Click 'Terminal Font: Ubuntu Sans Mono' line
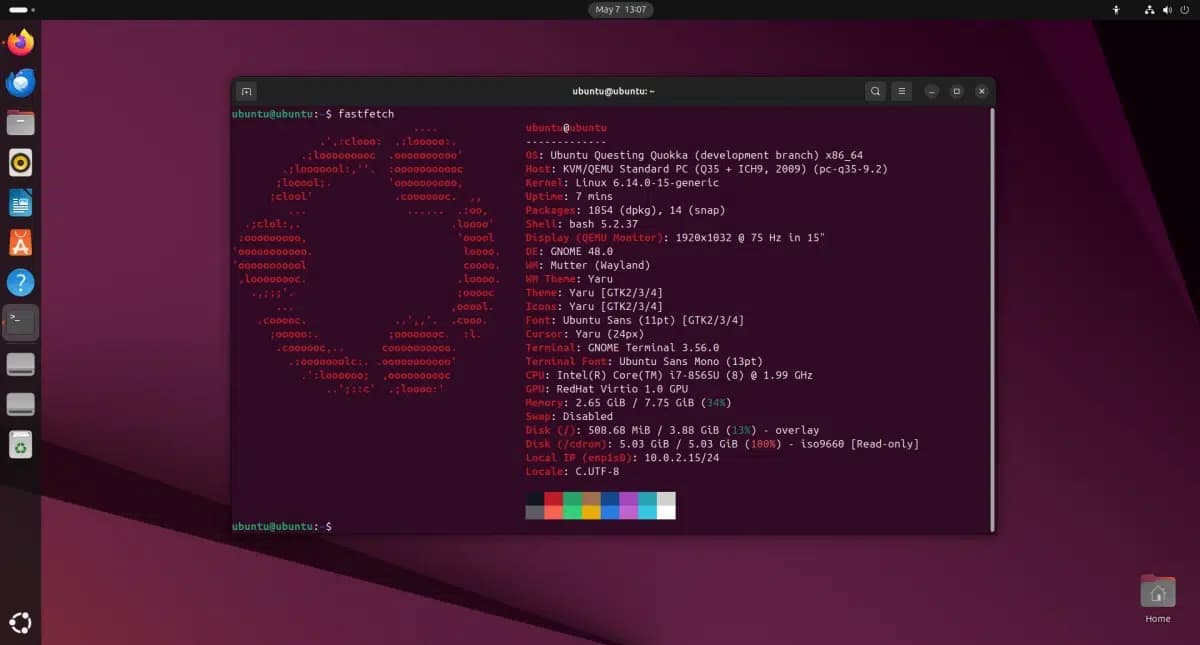Screen dimensions: 1200x645 644,362
